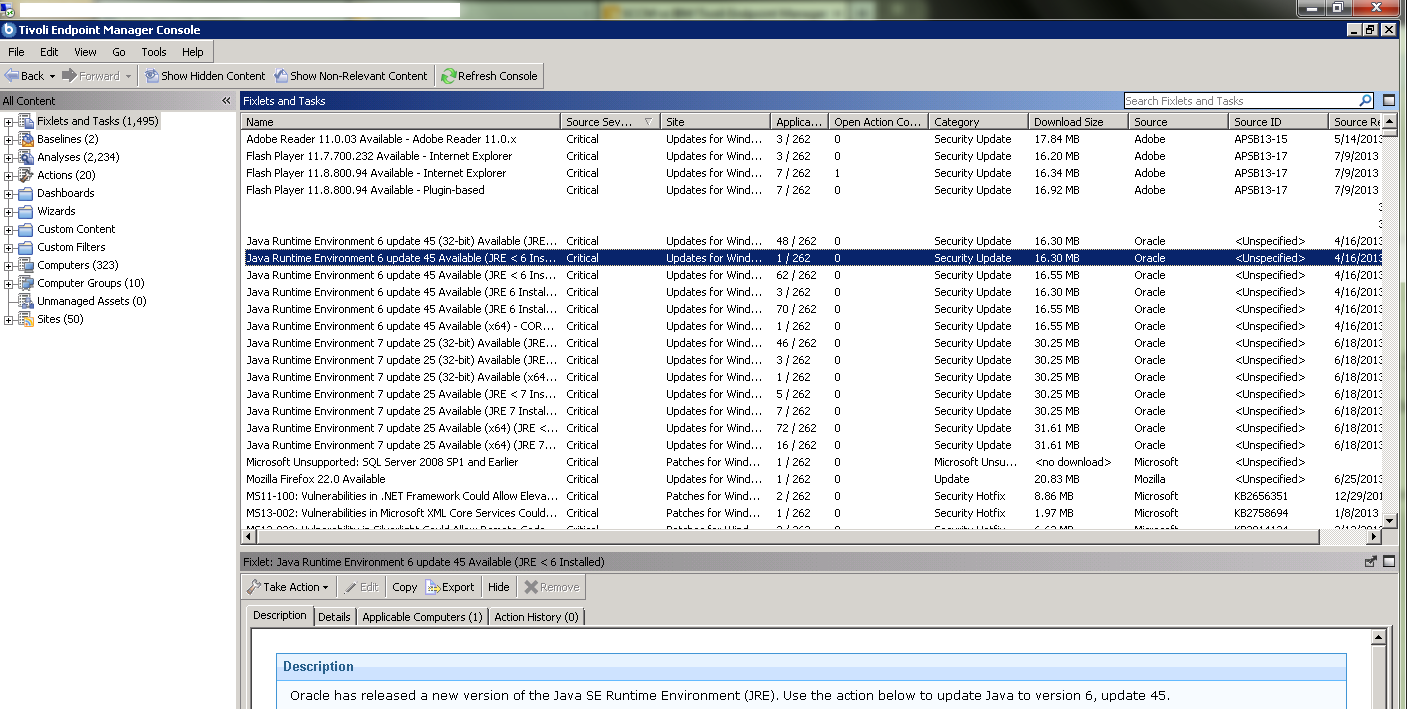Click inside the Search Fixlets and Tasks field
The image size is (1407, 709).
click(1240, 100)
